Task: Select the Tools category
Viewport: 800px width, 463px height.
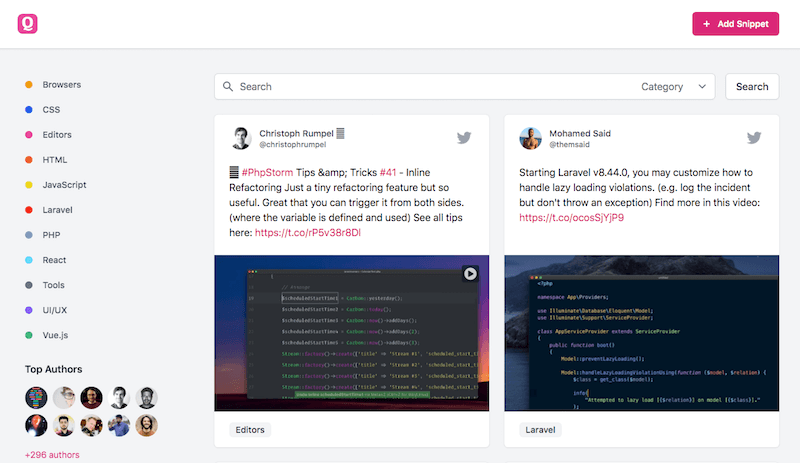Action: [x=54, y=285]
